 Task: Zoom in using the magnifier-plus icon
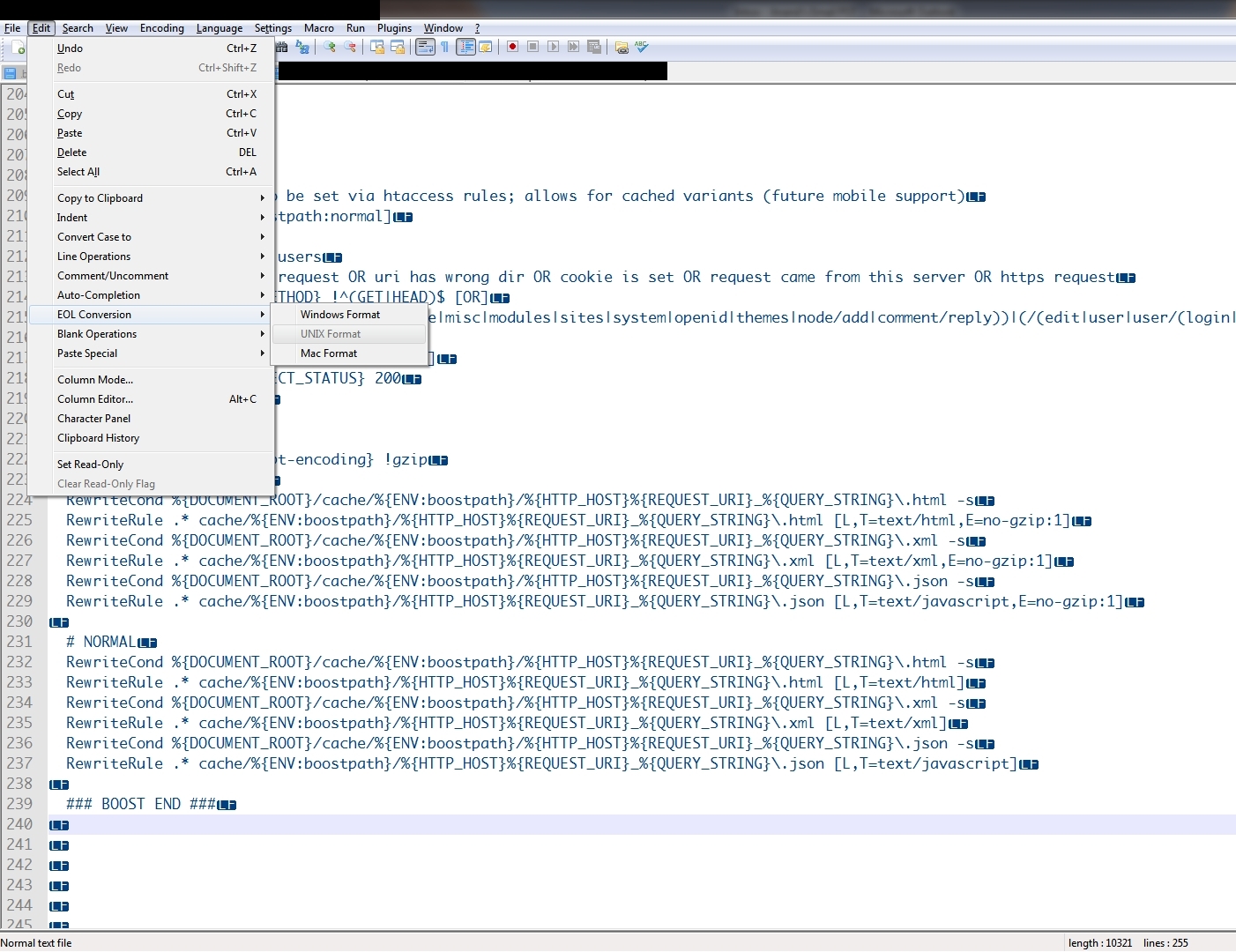[330, 47]
